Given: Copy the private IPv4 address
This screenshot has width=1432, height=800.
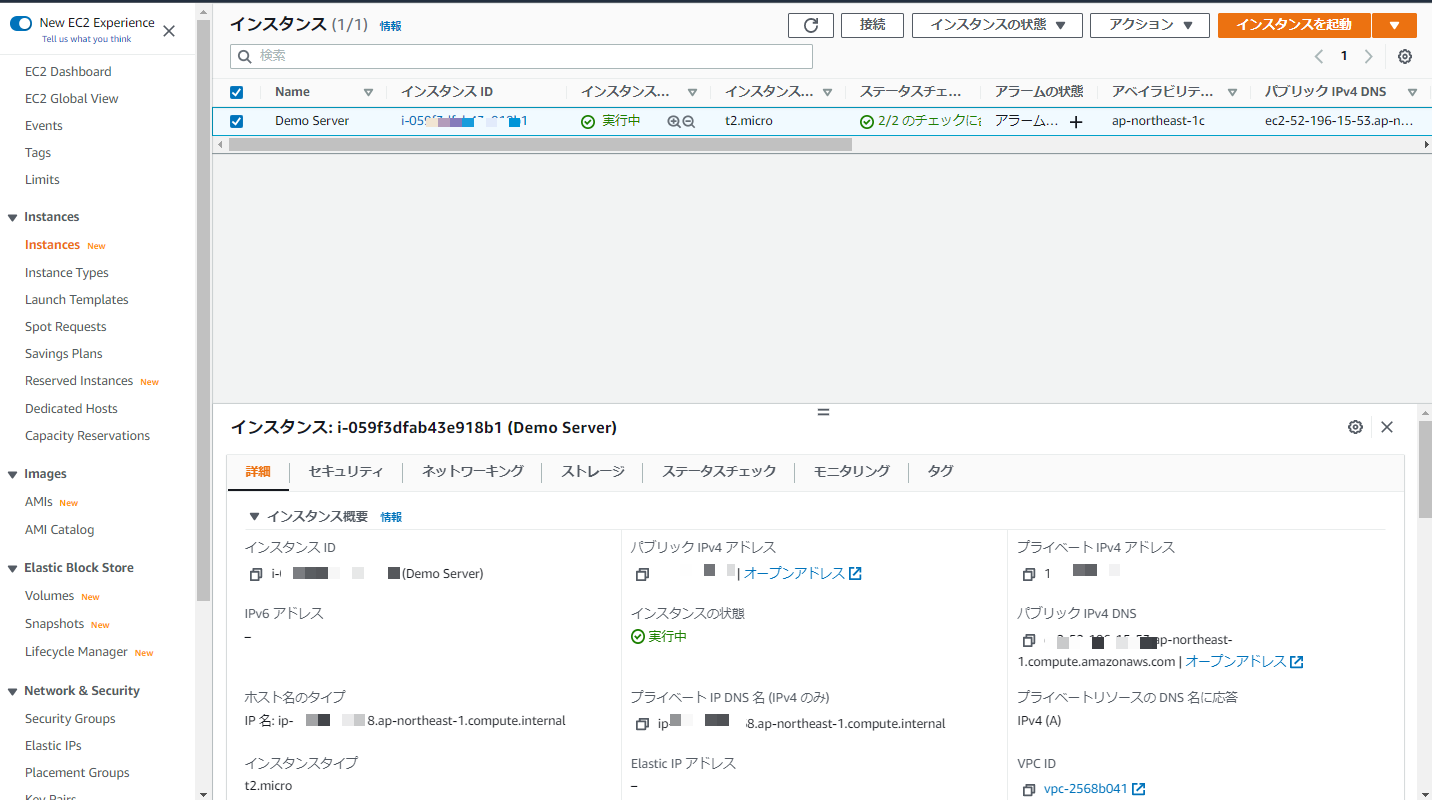Looking at the screenshot, I should (1029, 574).
